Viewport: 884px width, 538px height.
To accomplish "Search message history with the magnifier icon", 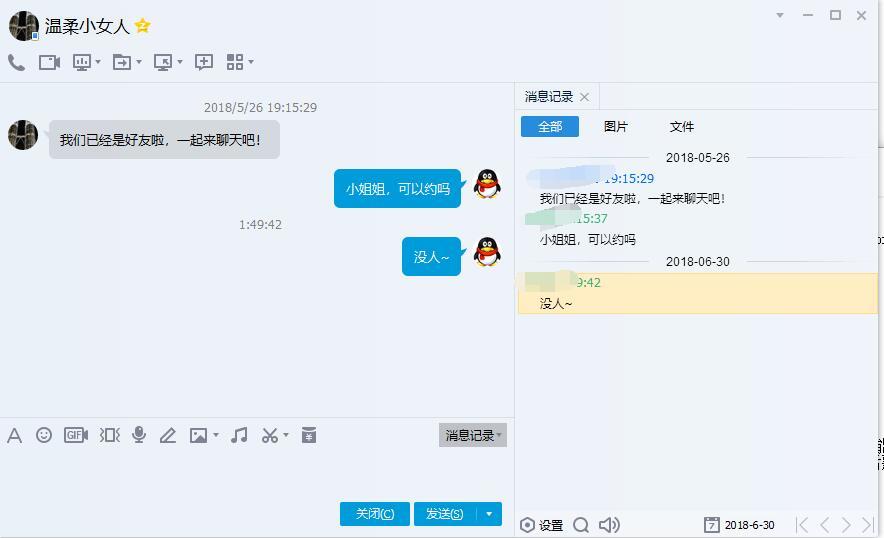I will point(581,525).
